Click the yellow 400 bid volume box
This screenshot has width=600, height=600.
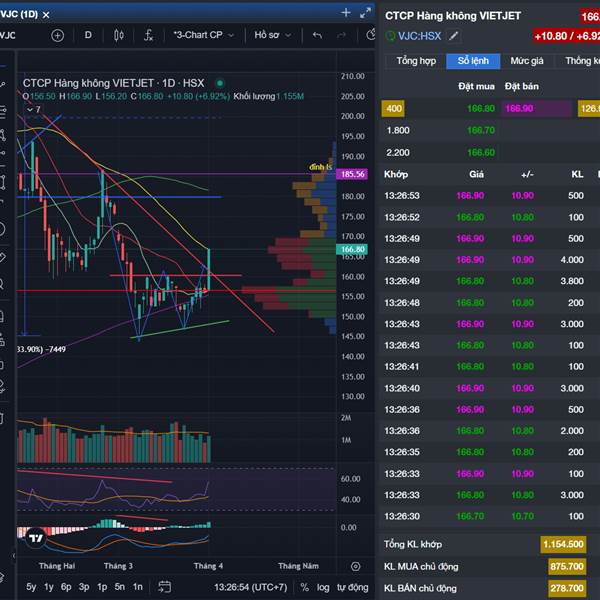[x=393, y=109]
